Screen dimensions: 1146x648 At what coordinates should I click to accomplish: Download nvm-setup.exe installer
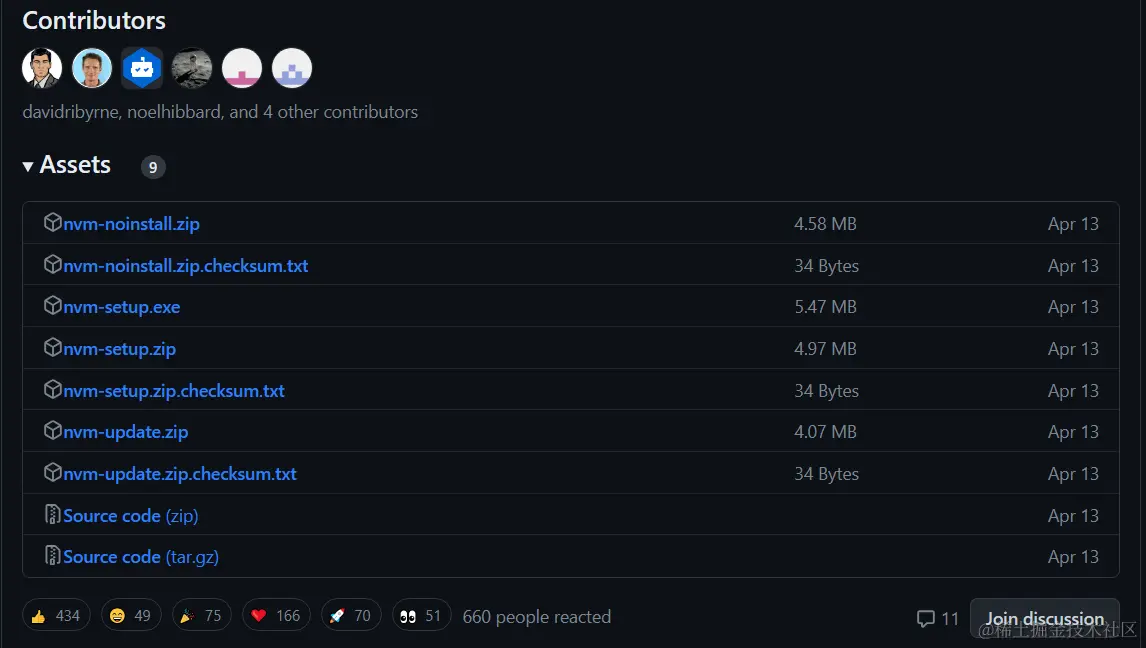click(121, 307)
